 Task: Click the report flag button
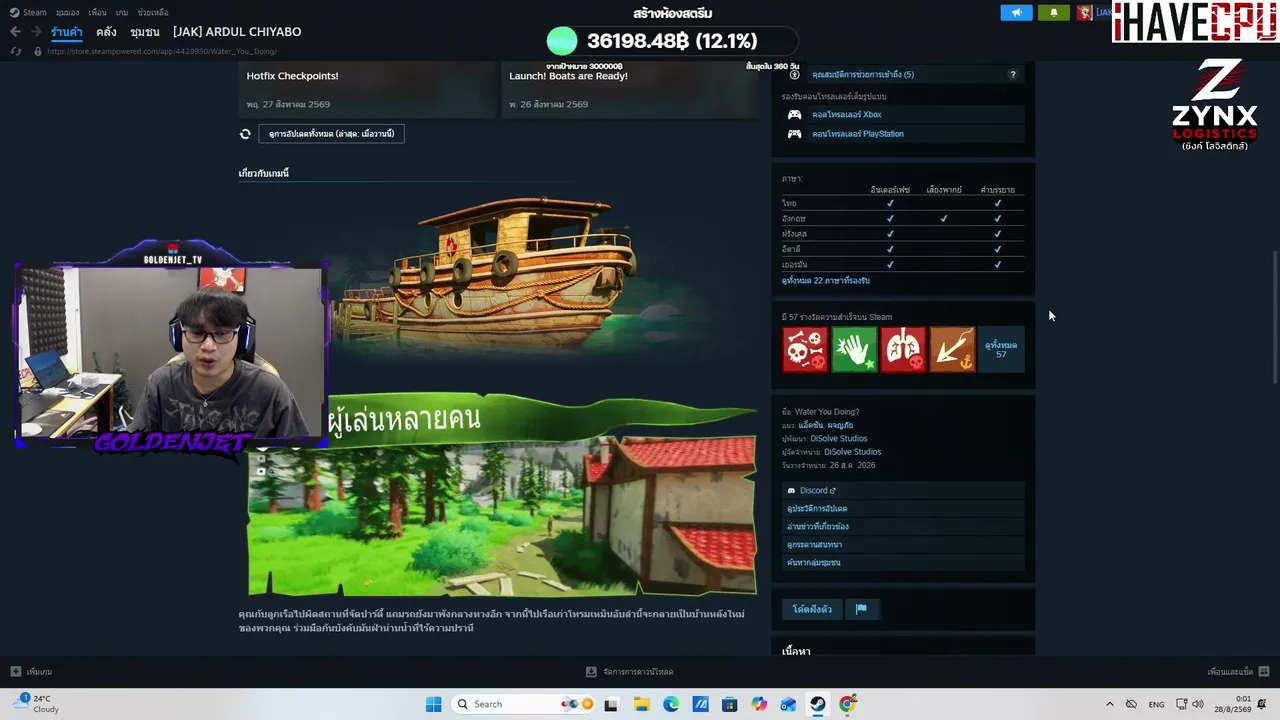861,609
